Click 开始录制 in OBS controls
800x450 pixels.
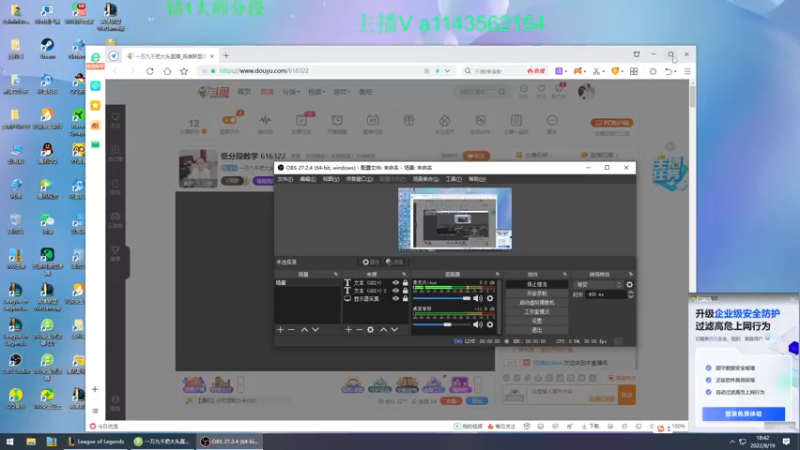pos(537,293)
